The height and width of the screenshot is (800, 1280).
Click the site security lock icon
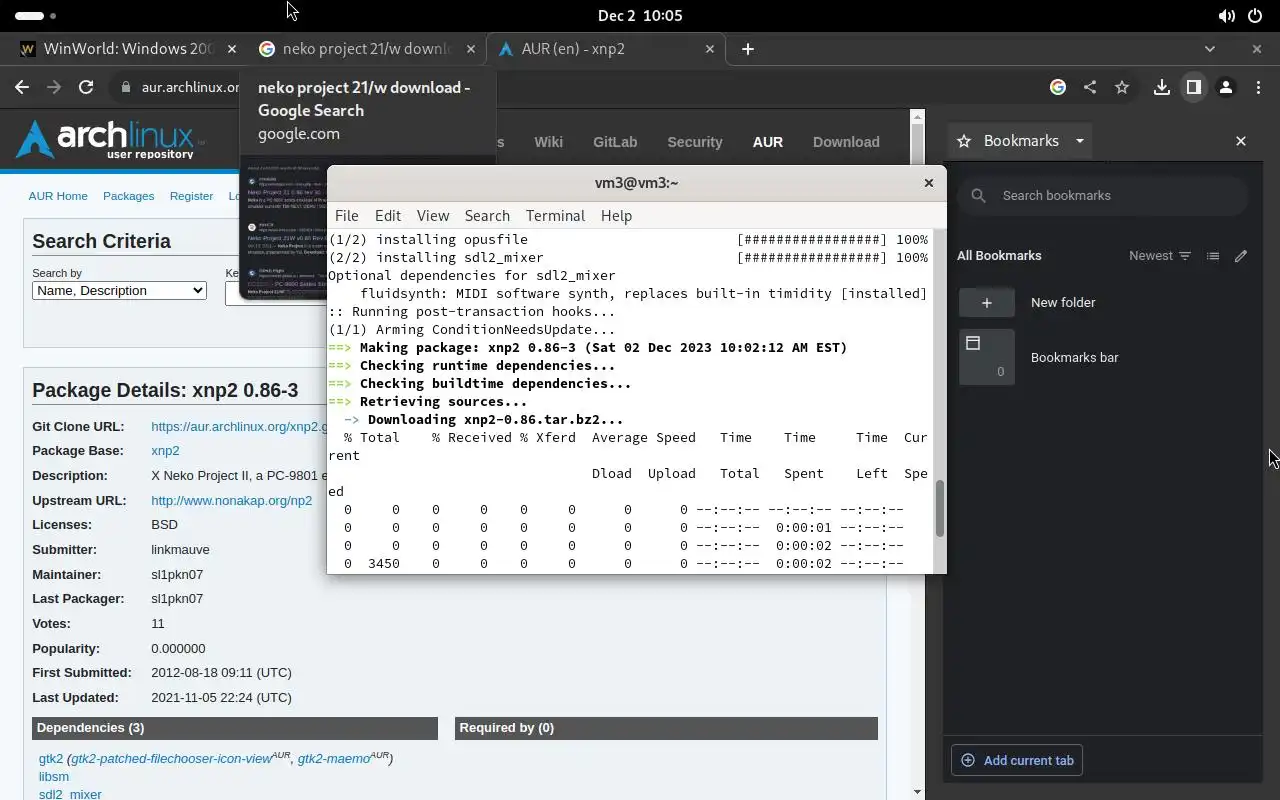point(125,87)
